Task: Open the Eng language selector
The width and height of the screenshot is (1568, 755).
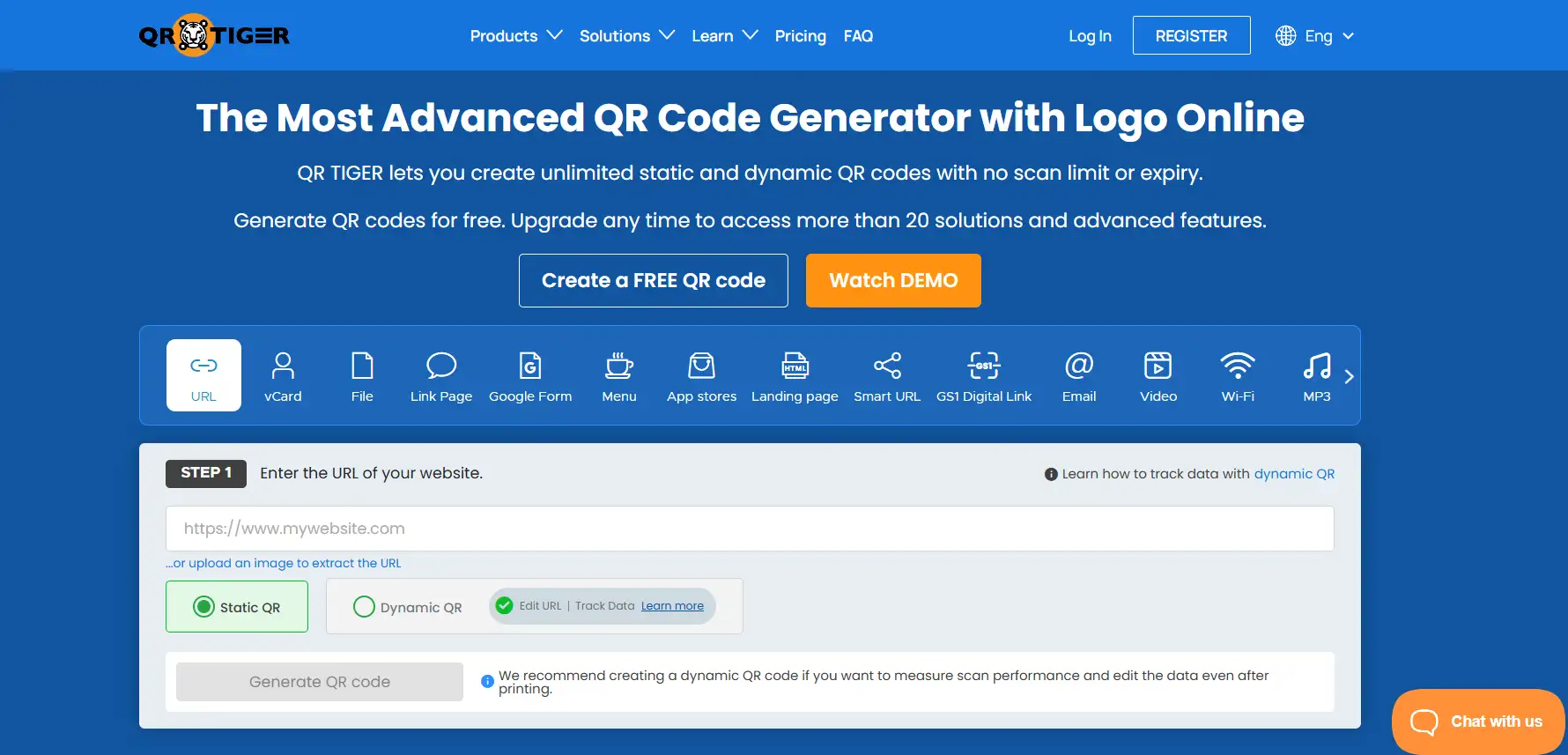Action: pos(1315,36)
